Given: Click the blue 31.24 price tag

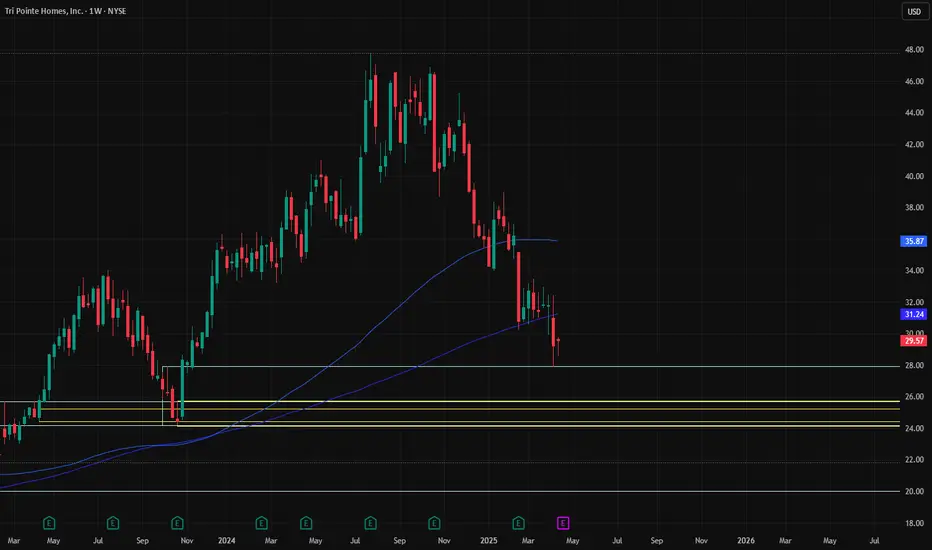Looking at the screenshot, I should pos(914,314).
